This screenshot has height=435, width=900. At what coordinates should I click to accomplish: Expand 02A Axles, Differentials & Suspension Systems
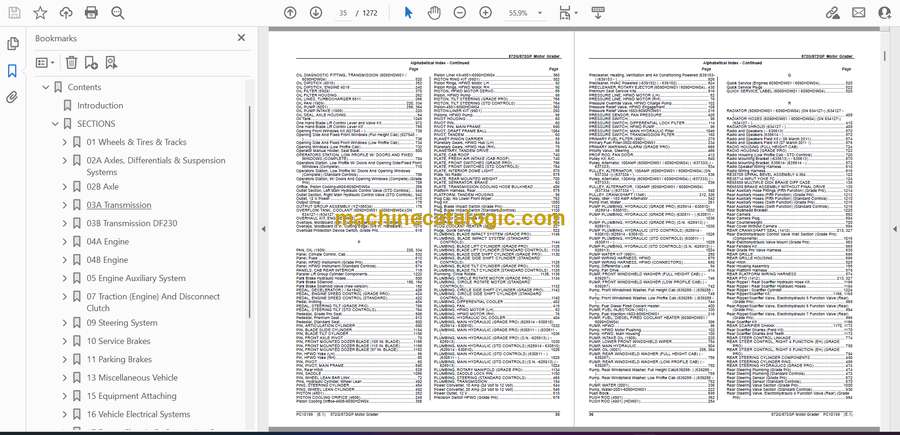point(64,161)
